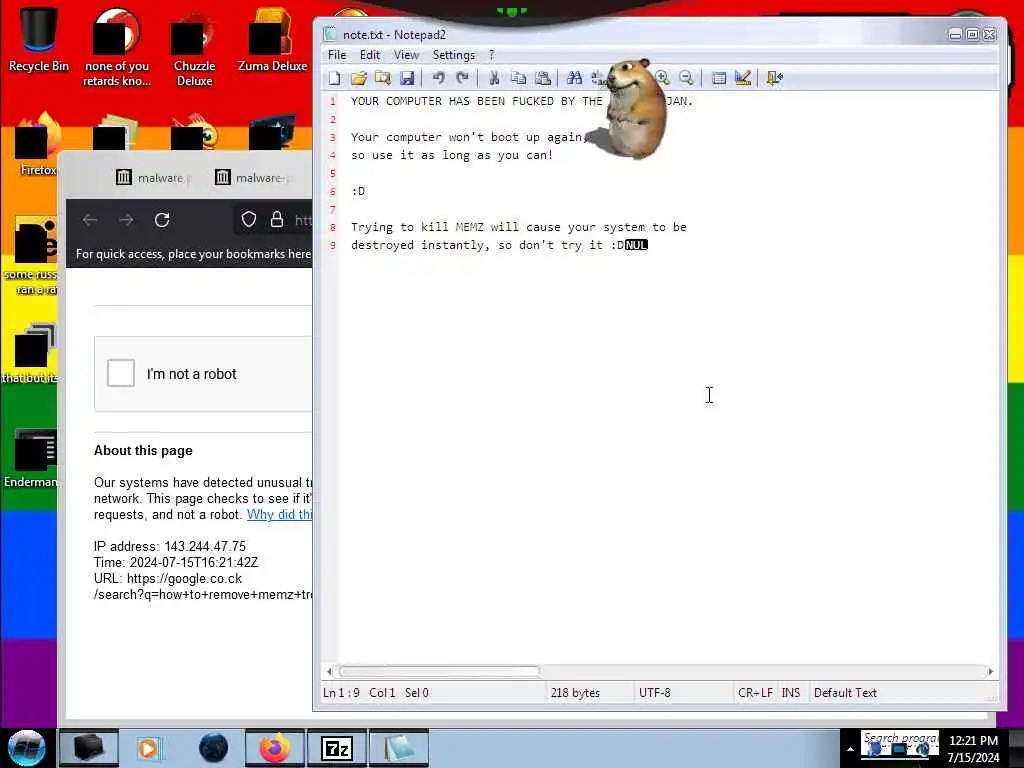The height and width of the screenshot is (768, 1024).
Task: Click the Zoom In magnifier icon
Action: (x=662, y=78)
